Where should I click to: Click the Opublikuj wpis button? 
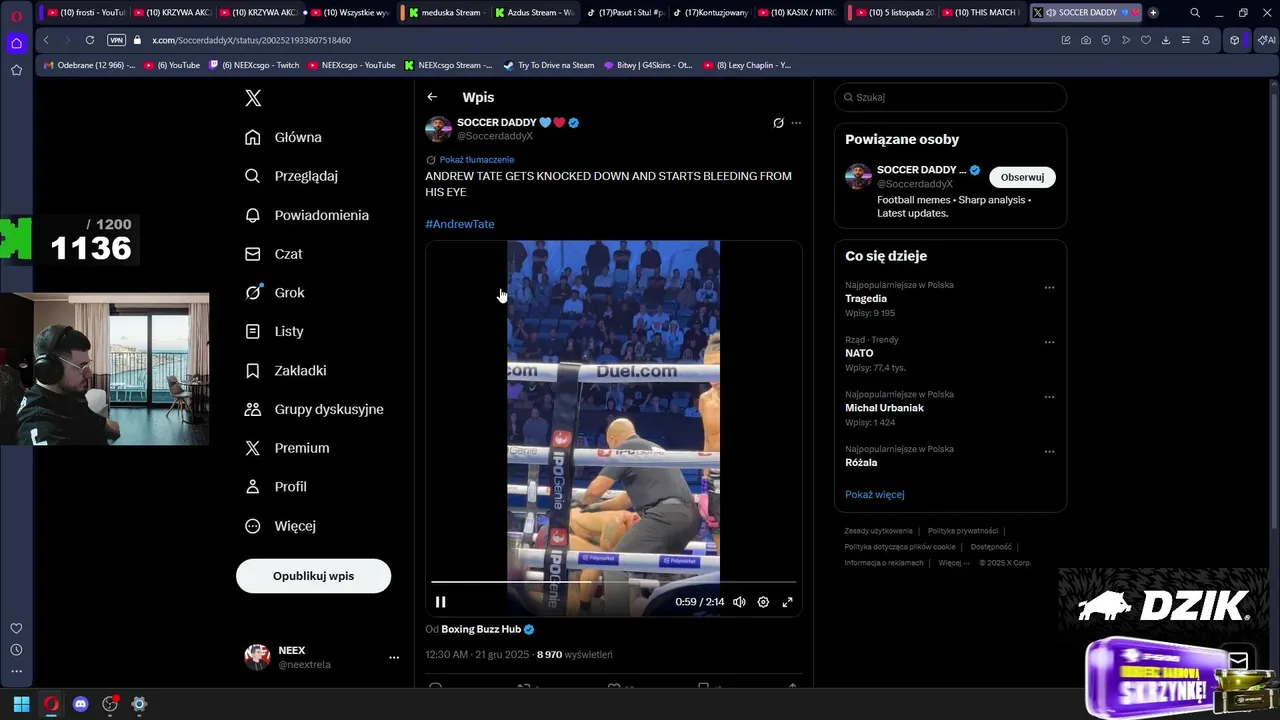[313, 576]
